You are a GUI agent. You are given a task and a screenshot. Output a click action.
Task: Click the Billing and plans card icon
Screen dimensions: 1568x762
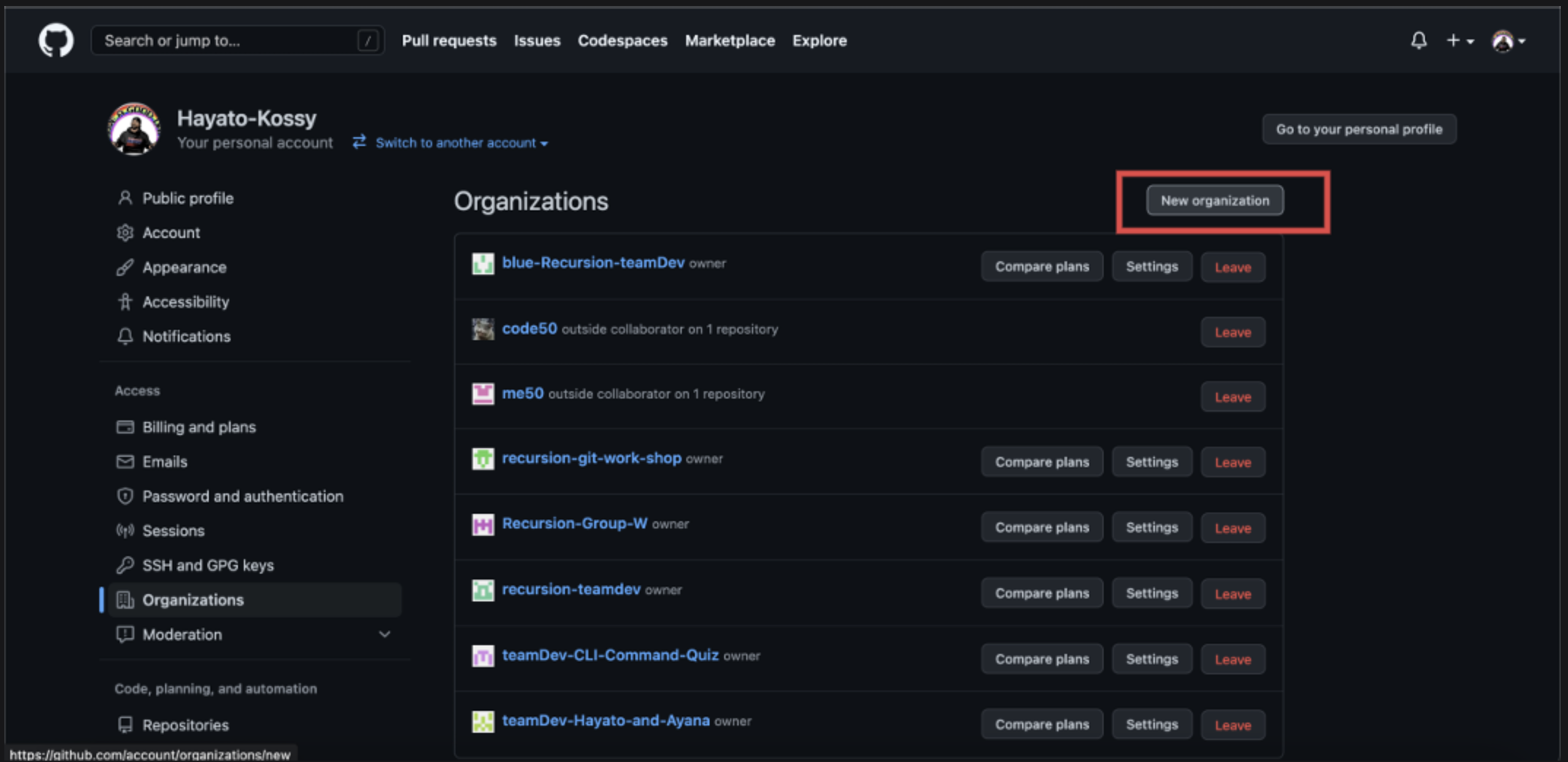124,427
